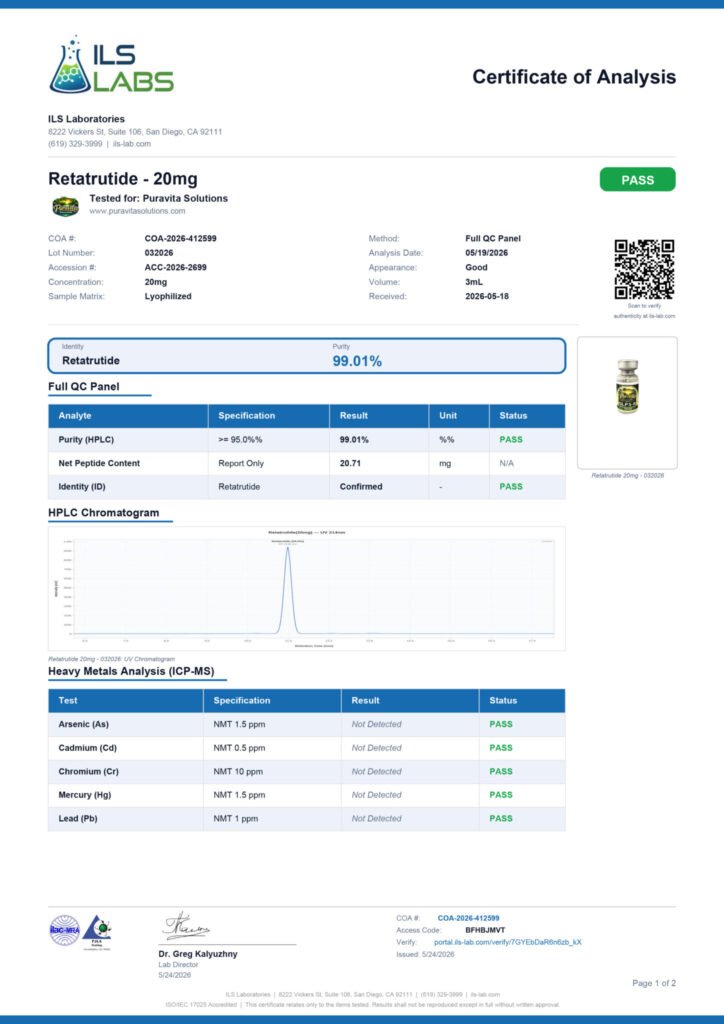Screen dimensions: 724x1024
Task: Click the Chromium (Cr) row label
Action: [89, 771]
